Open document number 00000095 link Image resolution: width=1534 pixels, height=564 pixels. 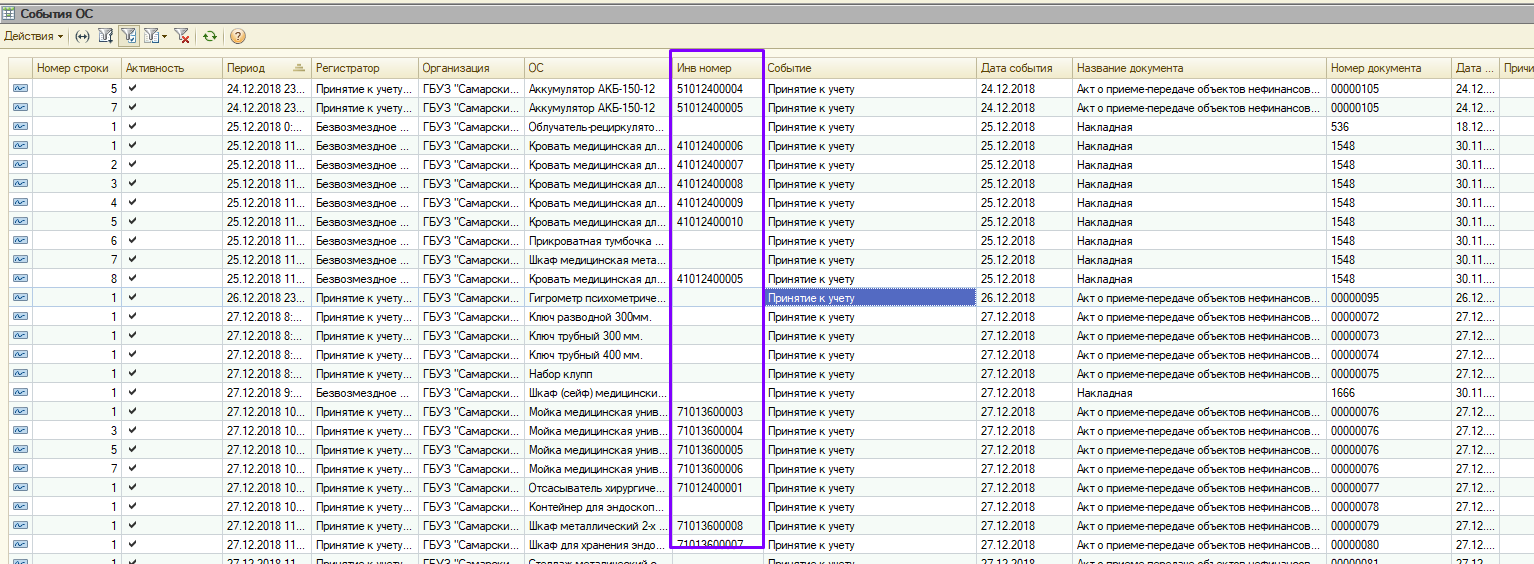coord(1354,298)
